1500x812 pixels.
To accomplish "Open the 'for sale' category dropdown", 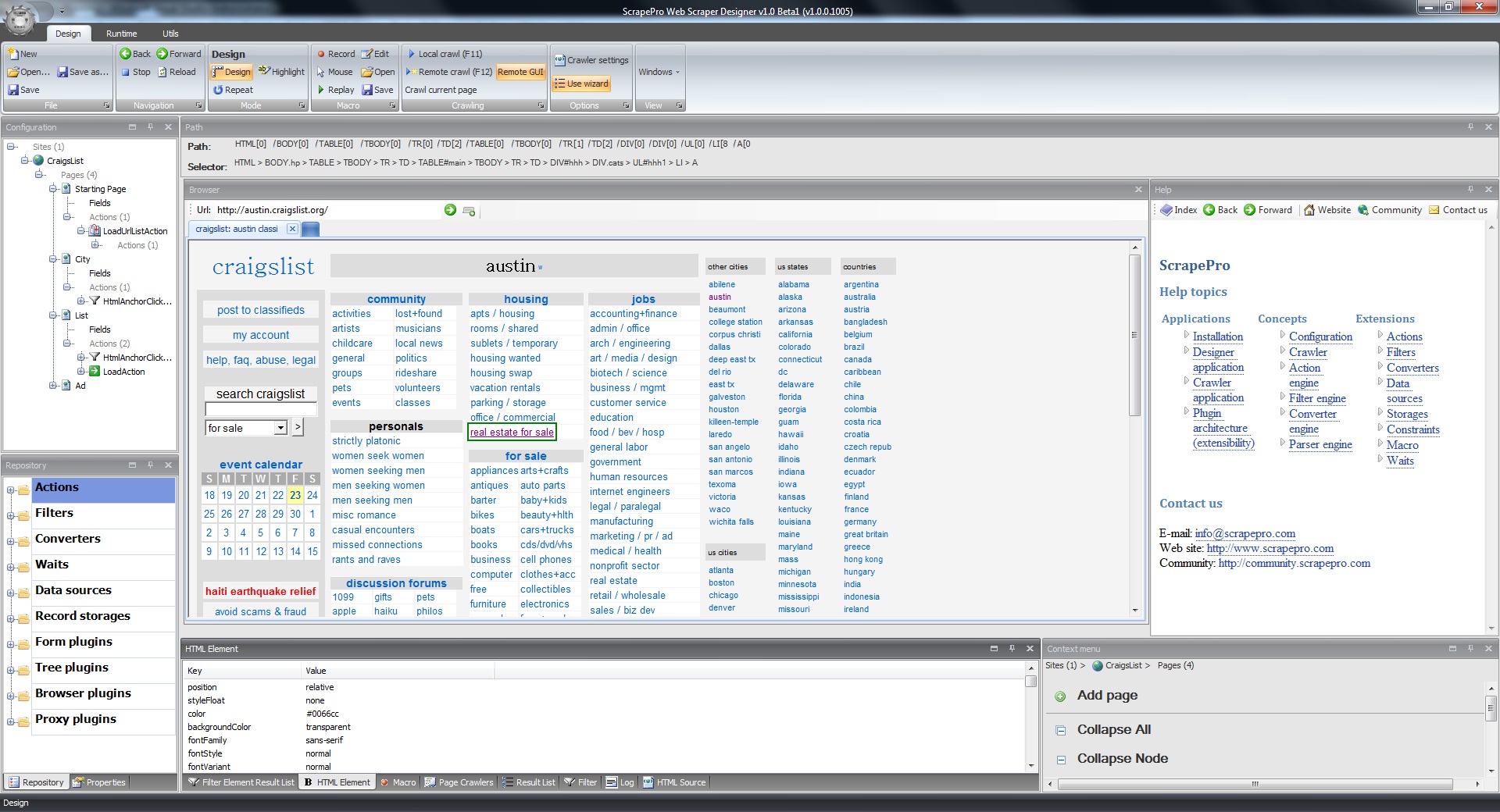I will [280, 428].
